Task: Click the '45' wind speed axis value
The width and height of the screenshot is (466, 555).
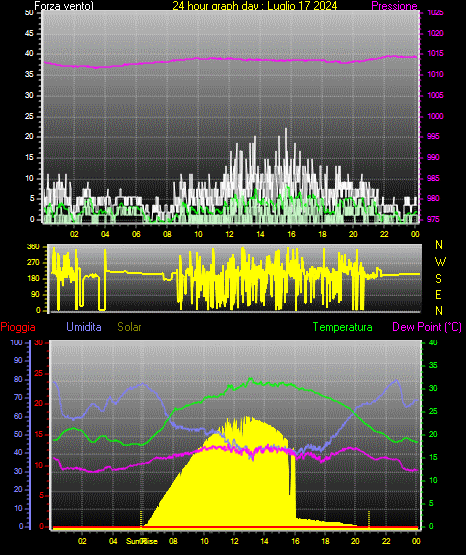Action: click(x=29, y=33)
